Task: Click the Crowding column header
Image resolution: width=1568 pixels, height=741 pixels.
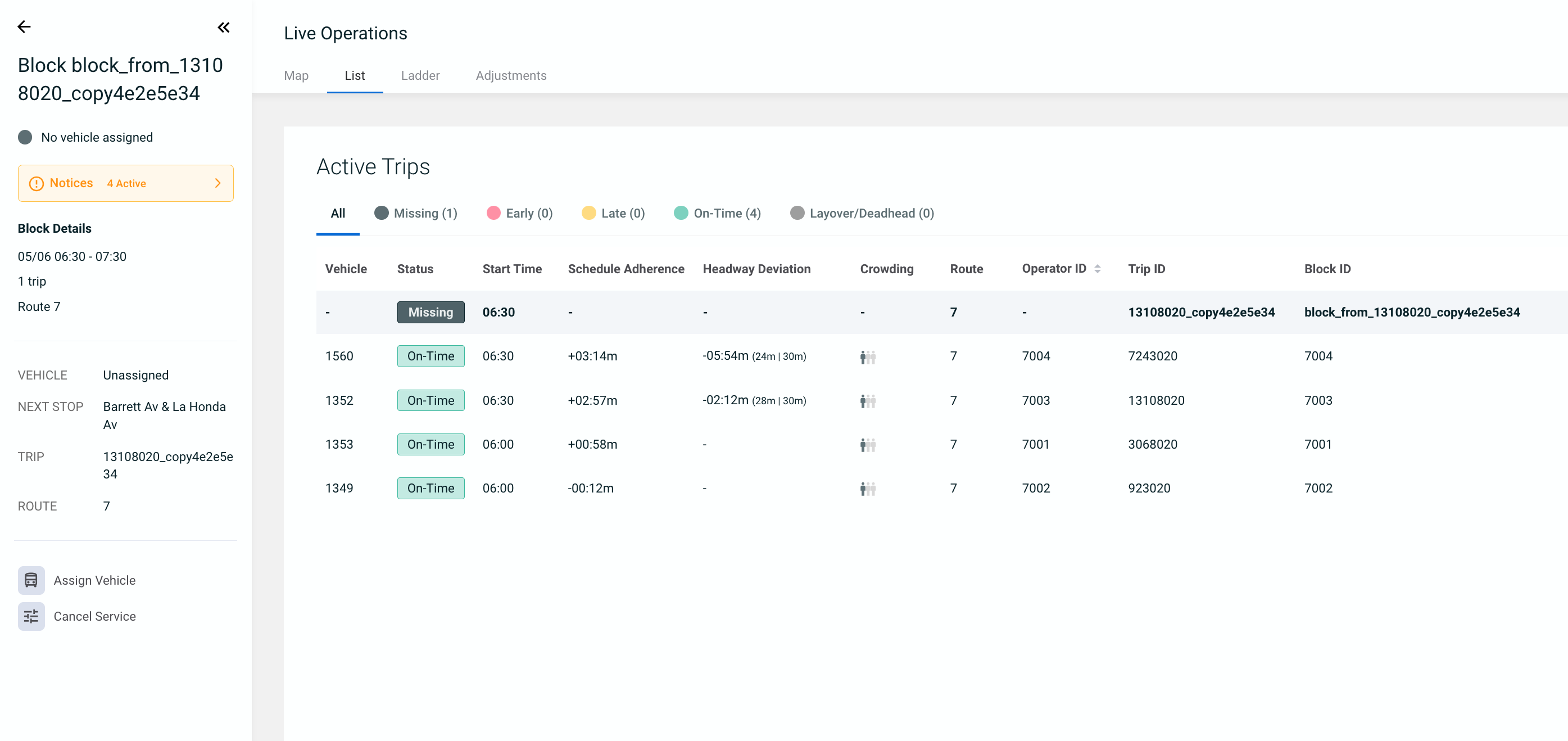Action: click(887, 269)
